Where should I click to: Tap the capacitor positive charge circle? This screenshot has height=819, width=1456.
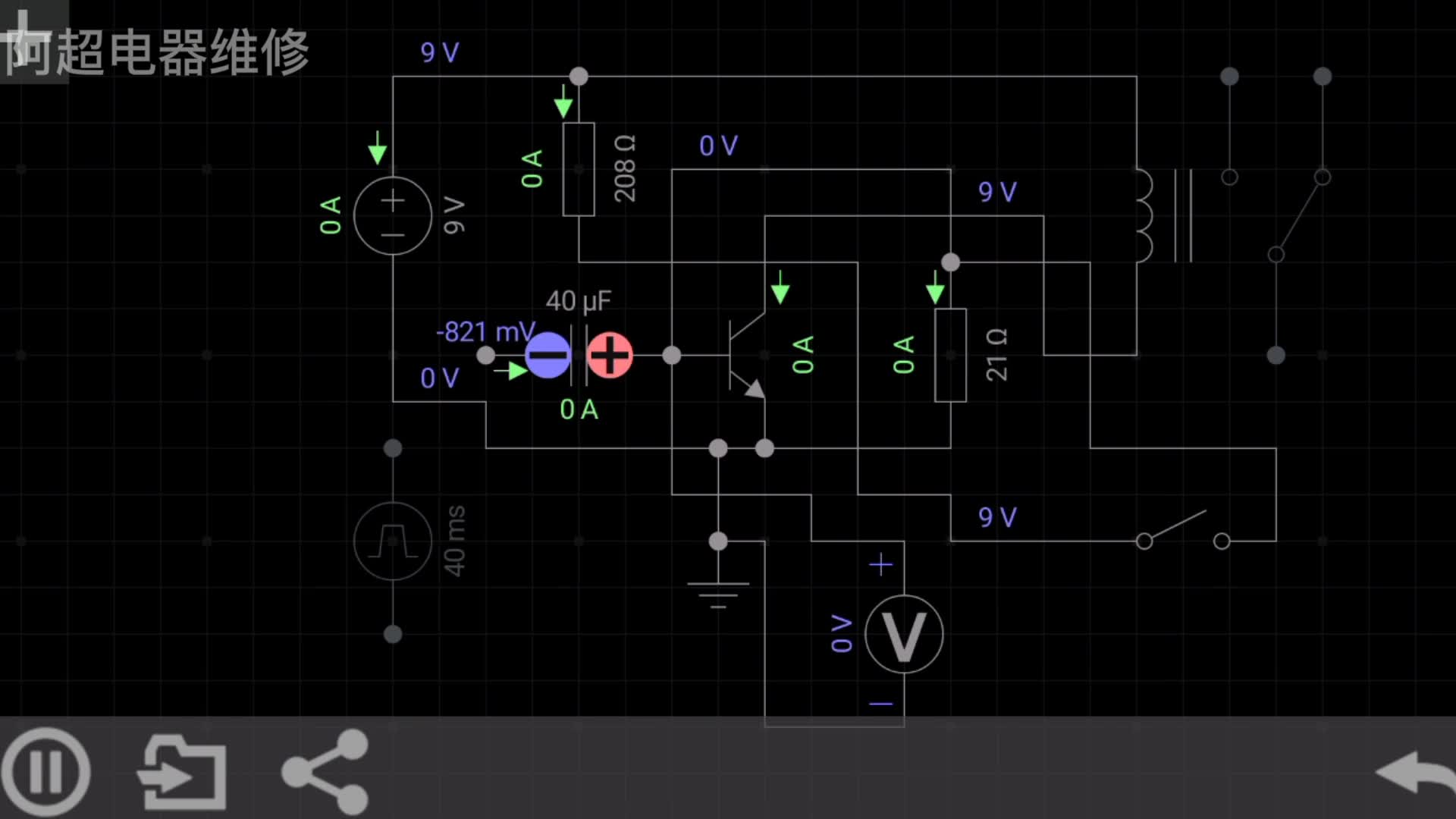click(x=610, y=355)
